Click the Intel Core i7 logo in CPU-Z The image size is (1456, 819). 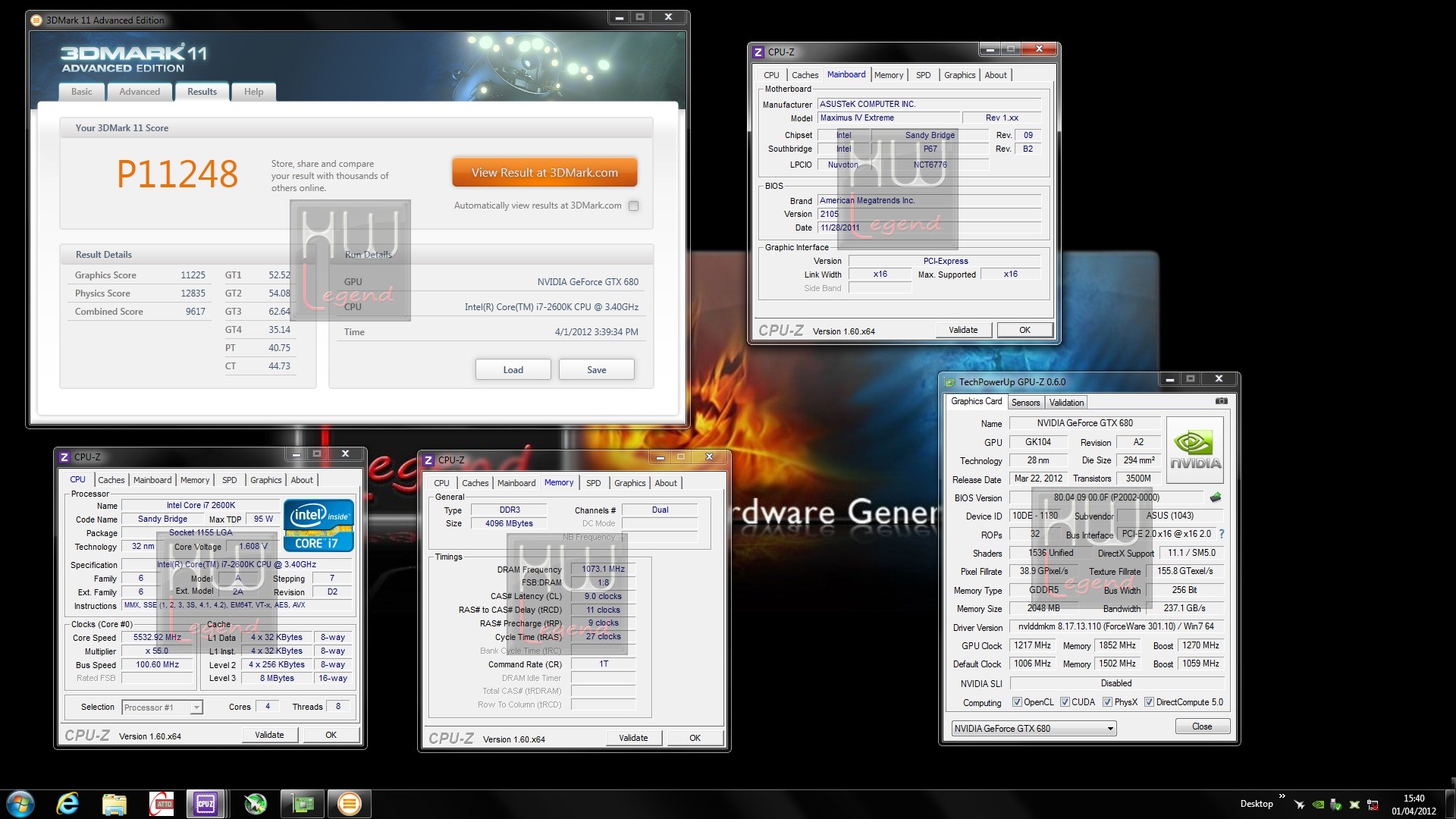[318, 525]
